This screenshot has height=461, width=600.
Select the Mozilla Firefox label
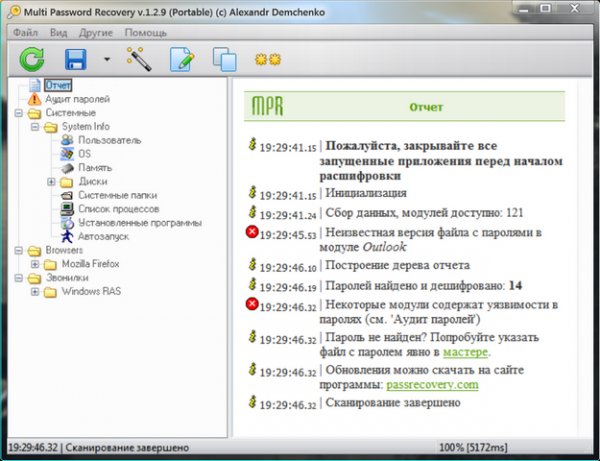tap(91, 264)
